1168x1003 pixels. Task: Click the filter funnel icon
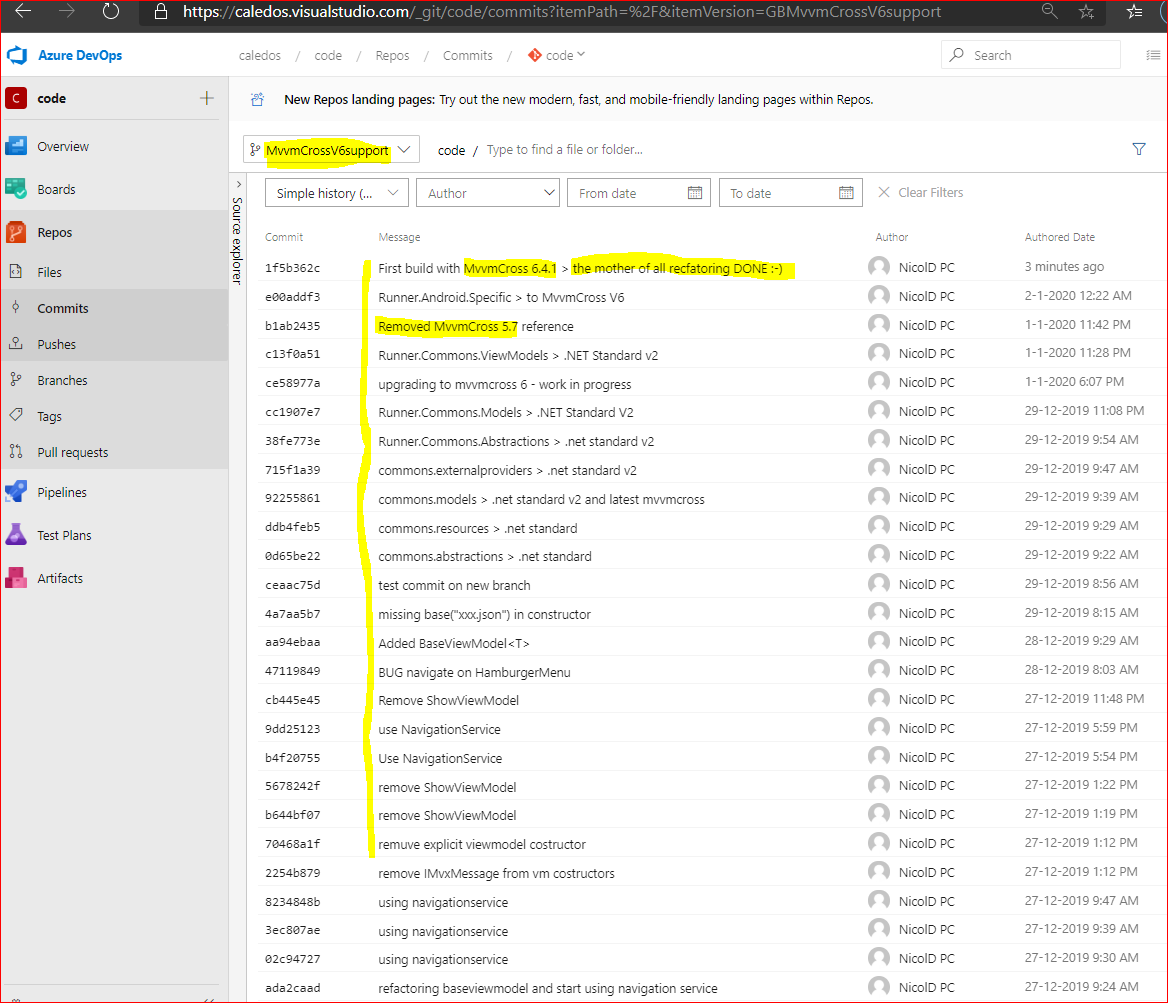point(1138,149)
